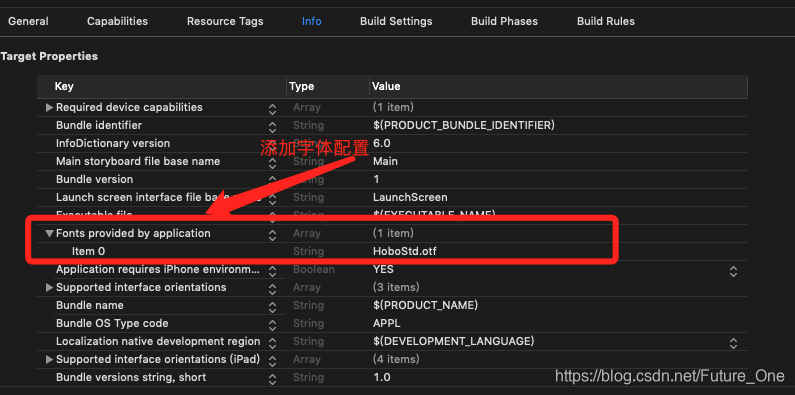Select the Bundle versions string, short key

click(131, 377)
